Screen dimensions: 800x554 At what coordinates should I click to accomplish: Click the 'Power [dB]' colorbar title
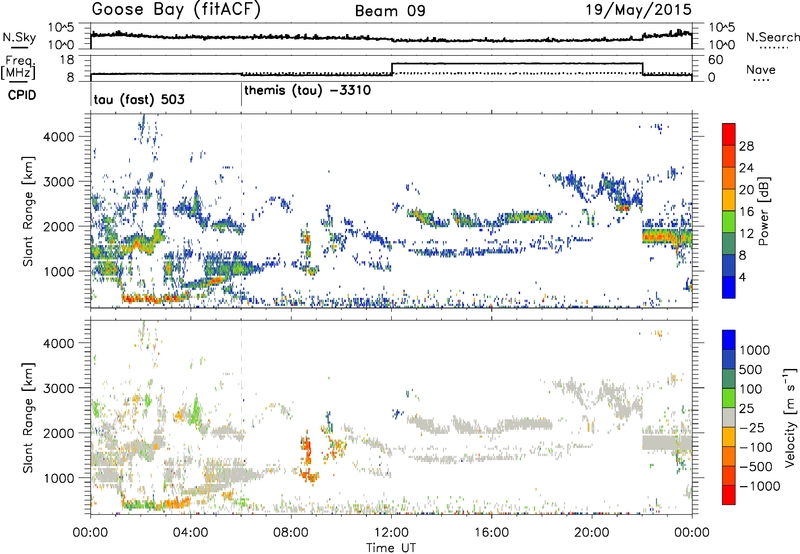point(763,211)
